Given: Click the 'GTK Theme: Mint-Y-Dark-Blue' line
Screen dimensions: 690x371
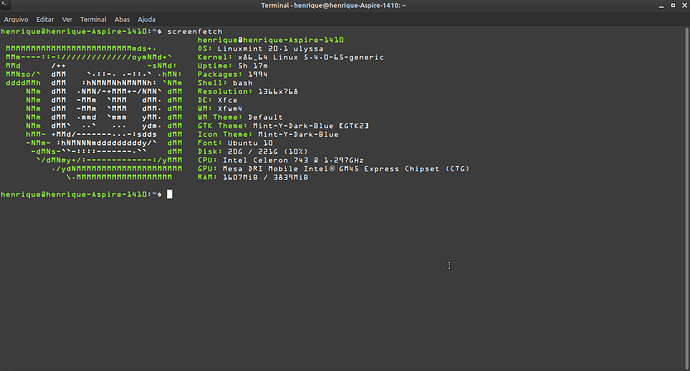Looking at the screenshot, I should point(283,126).
